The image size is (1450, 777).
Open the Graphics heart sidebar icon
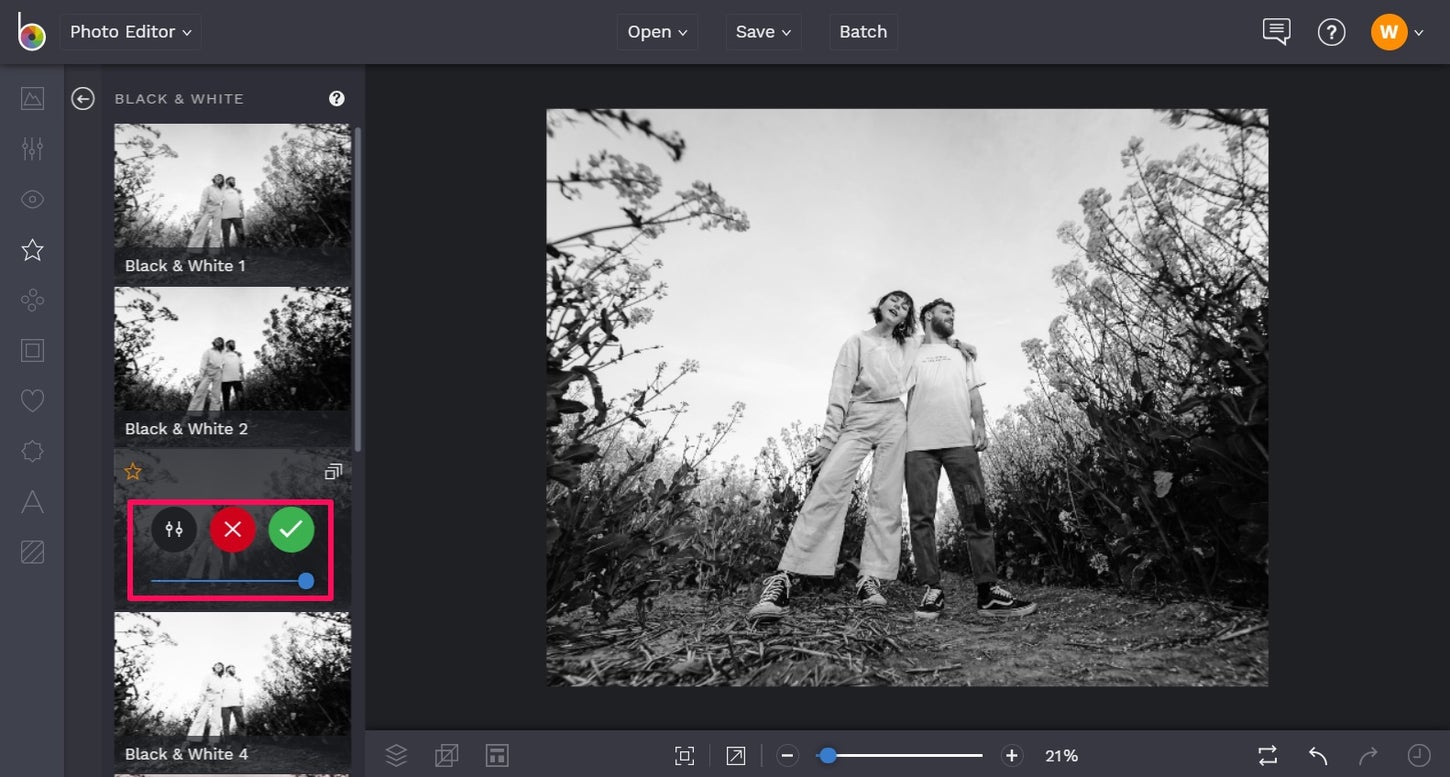32,401
